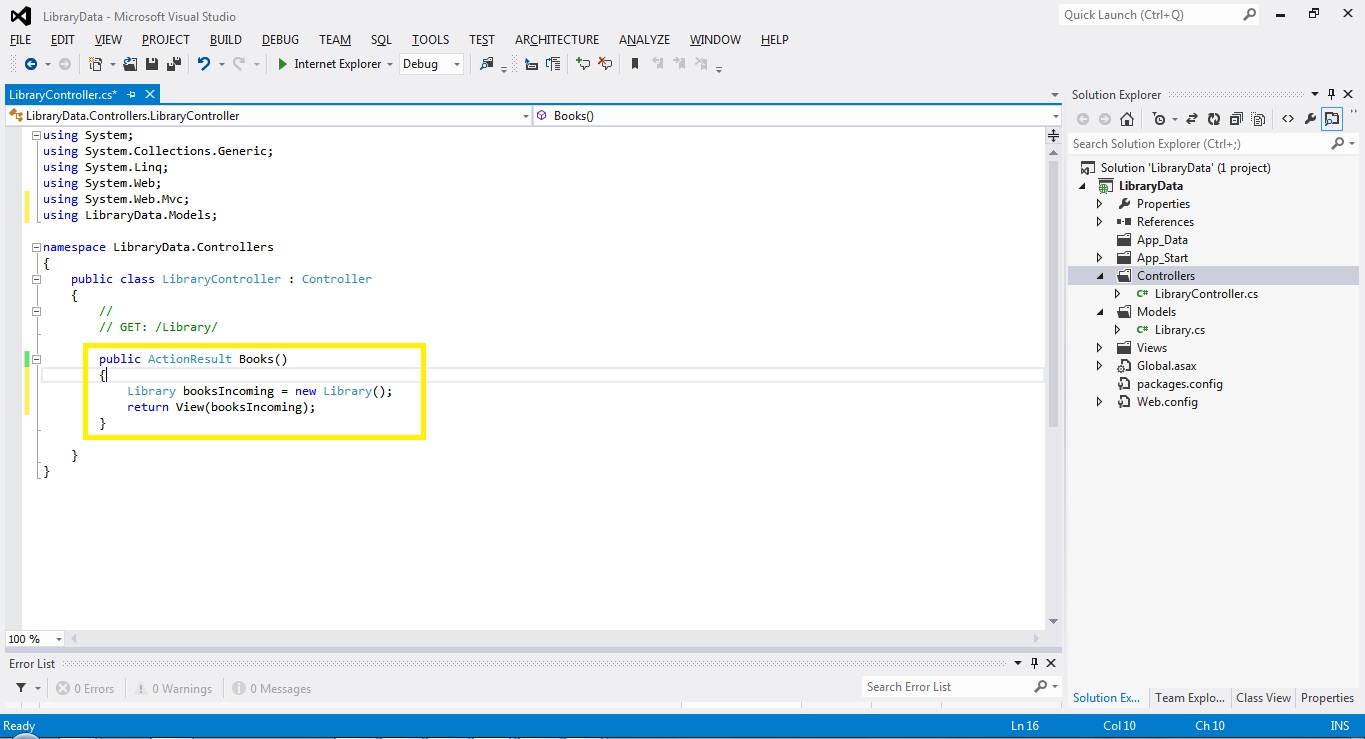This screenshot has width=1365, height=739.
Task: Select LibraryController.cs in Solution Explorer
Action: [x=1206, y=294]
